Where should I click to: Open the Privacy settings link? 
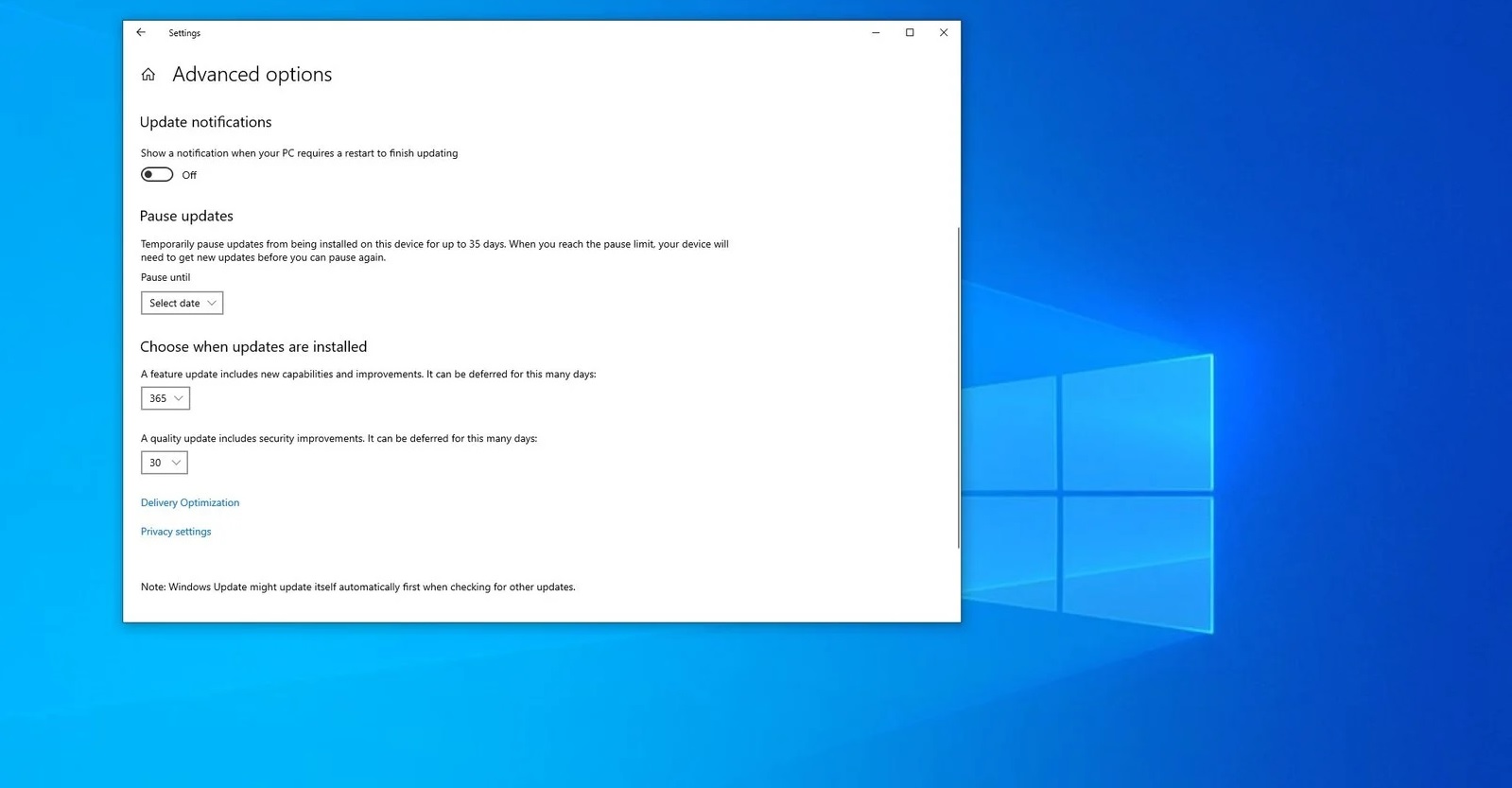[176, 532]
